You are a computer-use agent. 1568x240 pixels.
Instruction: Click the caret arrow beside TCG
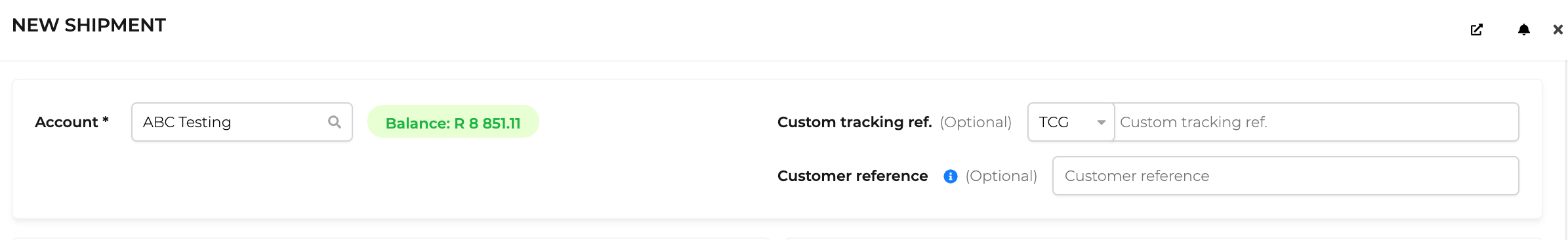click(1102, 123)
